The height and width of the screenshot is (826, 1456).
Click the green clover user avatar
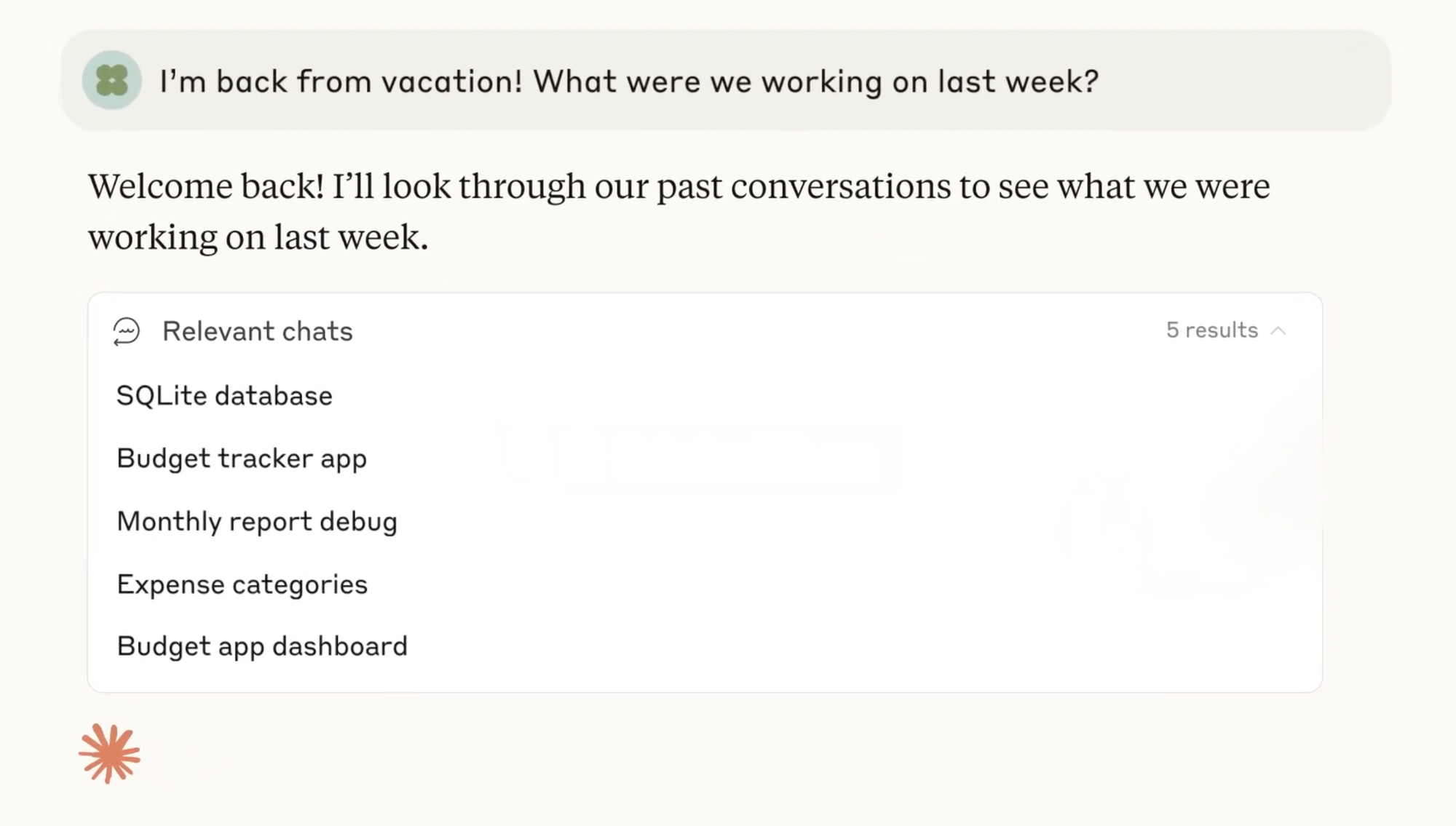tap(111, 81)
